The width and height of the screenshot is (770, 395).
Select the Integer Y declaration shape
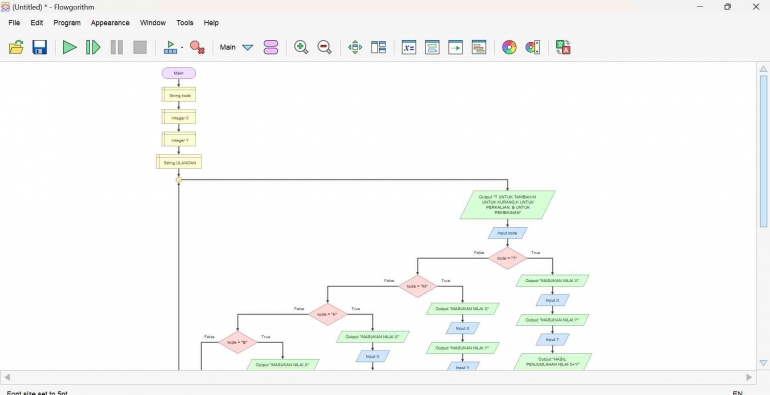[179, 140]
